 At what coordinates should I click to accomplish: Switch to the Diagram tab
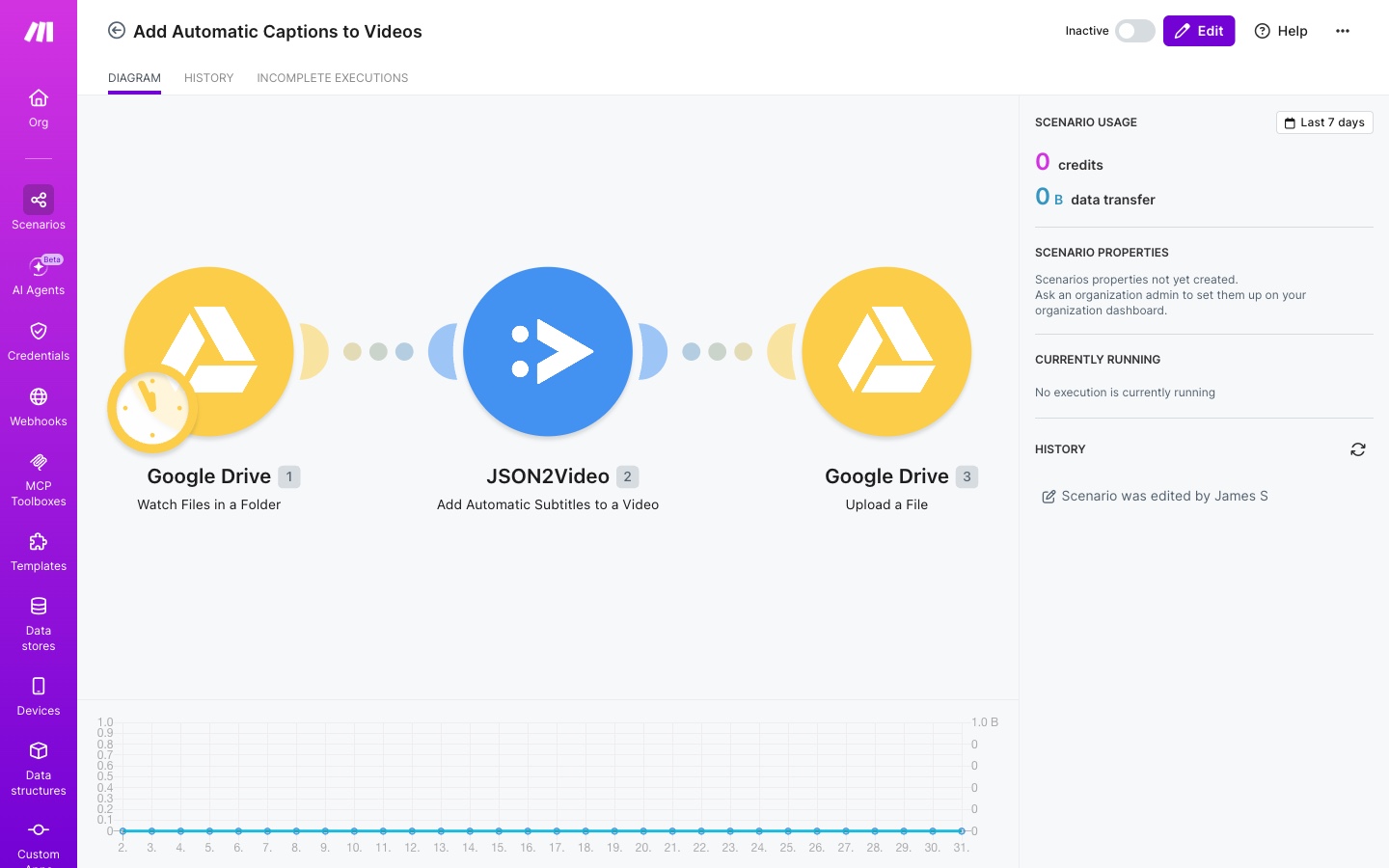tap(134, 78)
